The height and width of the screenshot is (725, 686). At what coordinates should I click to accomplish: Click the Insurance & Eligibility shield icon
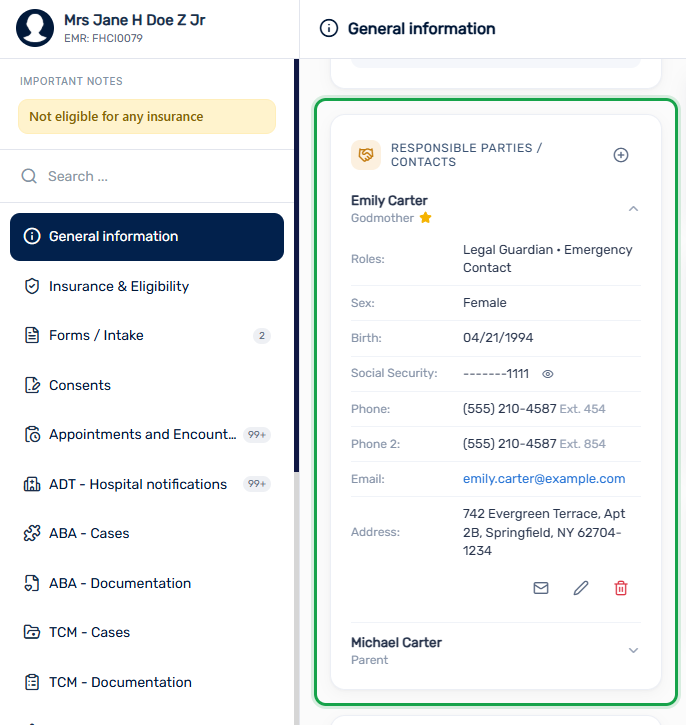coord(32,286)
